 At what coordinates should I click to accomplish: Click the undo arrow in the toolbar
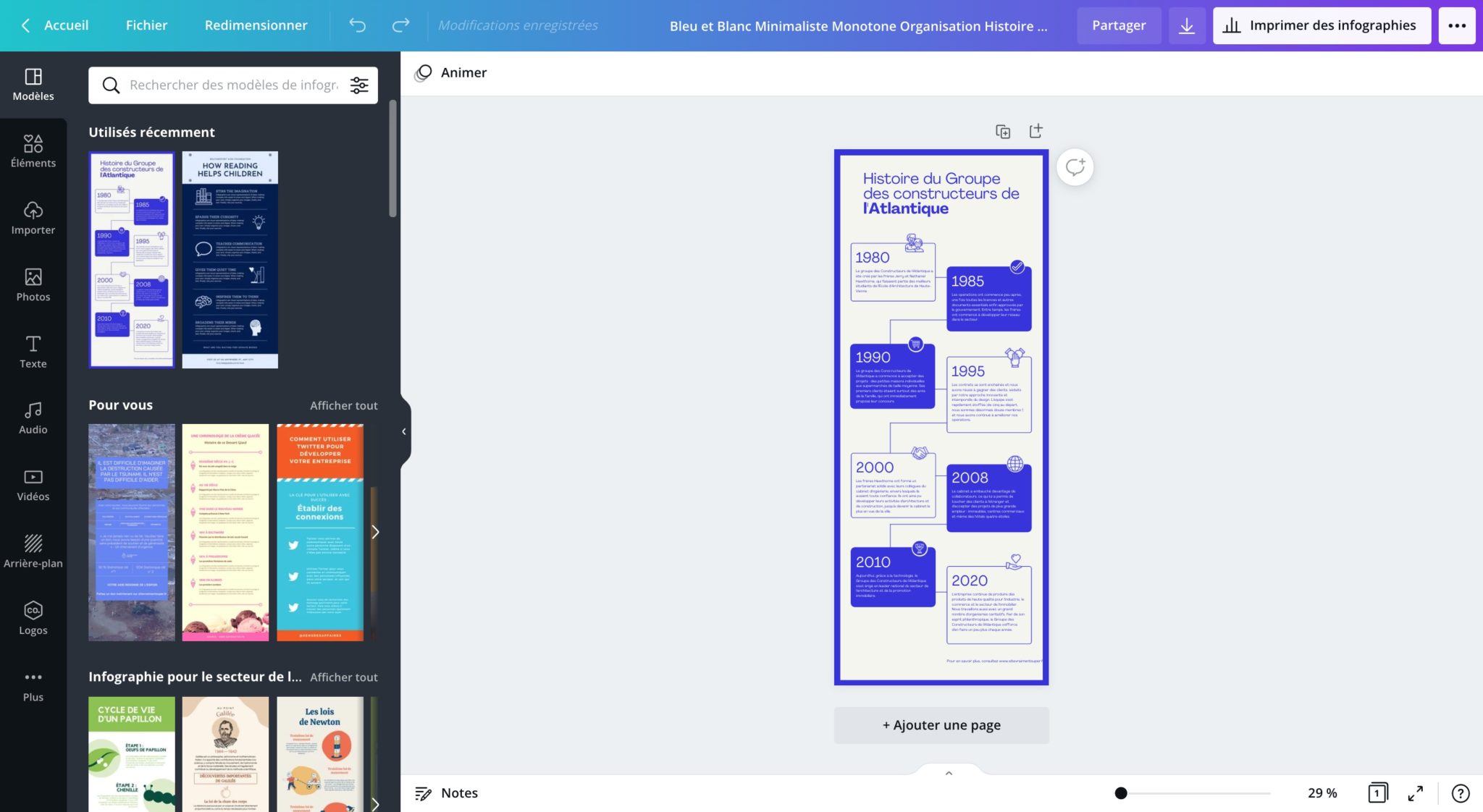coord(356,25)
